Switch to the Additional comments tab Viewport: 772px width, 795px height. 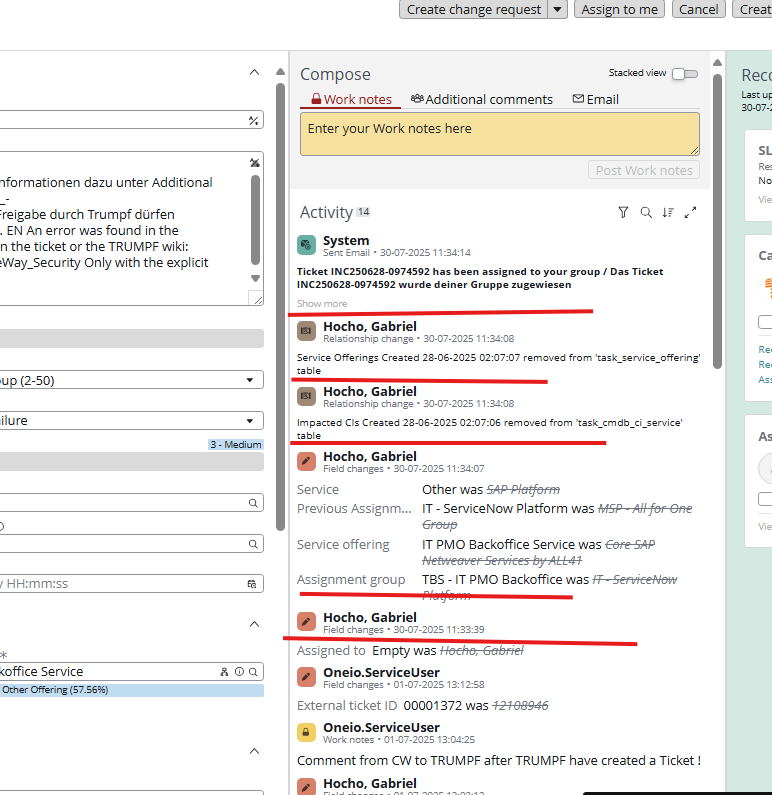pos(482,99)
